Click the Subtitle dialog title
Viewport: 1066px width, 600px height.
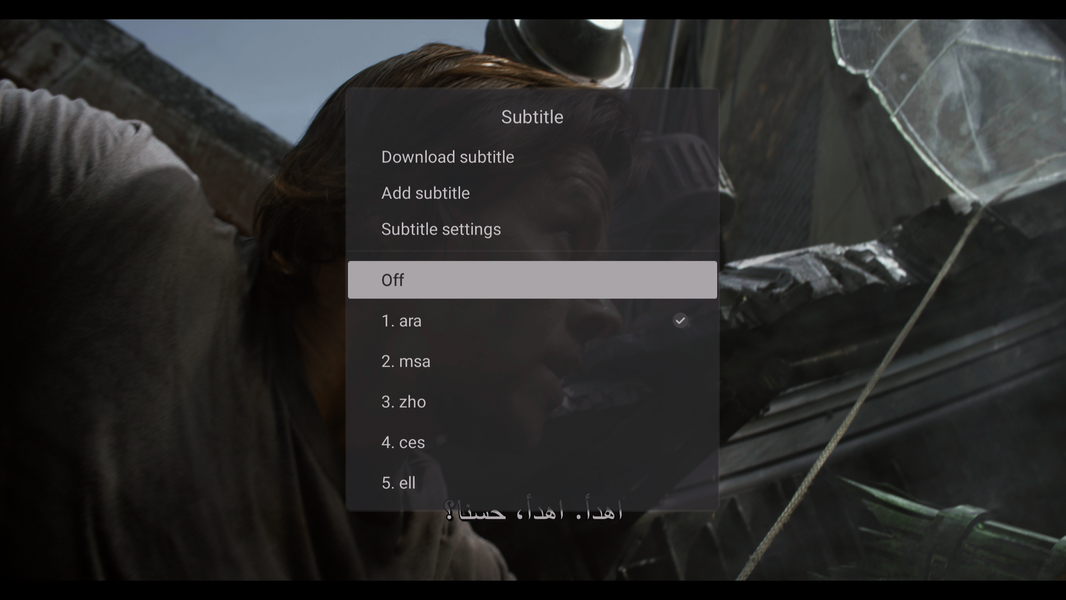click(x=532, y=117)
